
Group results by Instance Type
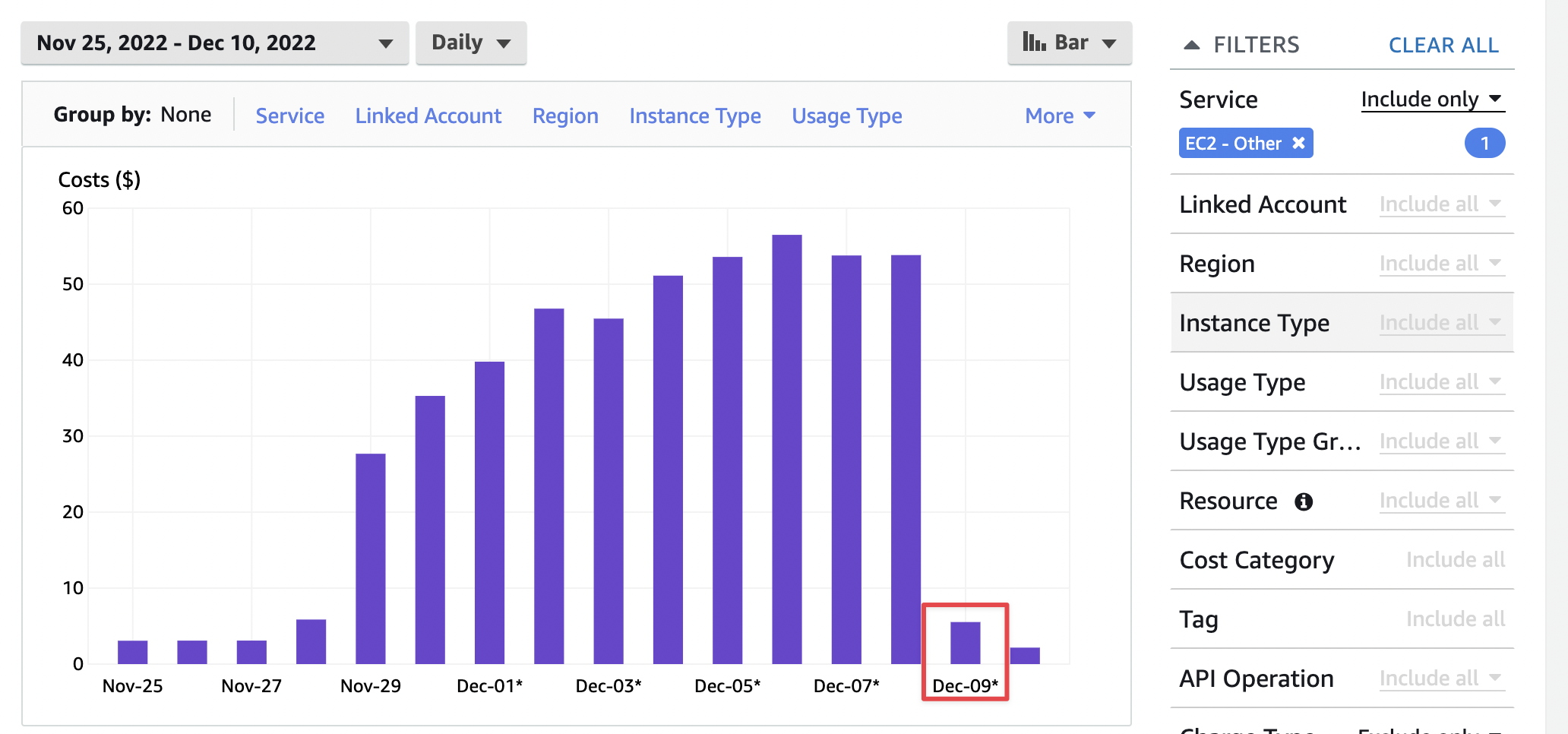pos(694,115)
